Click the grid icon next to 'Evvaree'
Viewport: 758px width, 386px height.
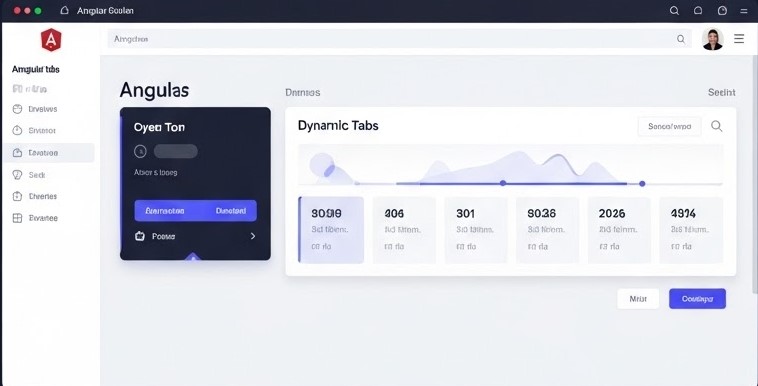17,218
